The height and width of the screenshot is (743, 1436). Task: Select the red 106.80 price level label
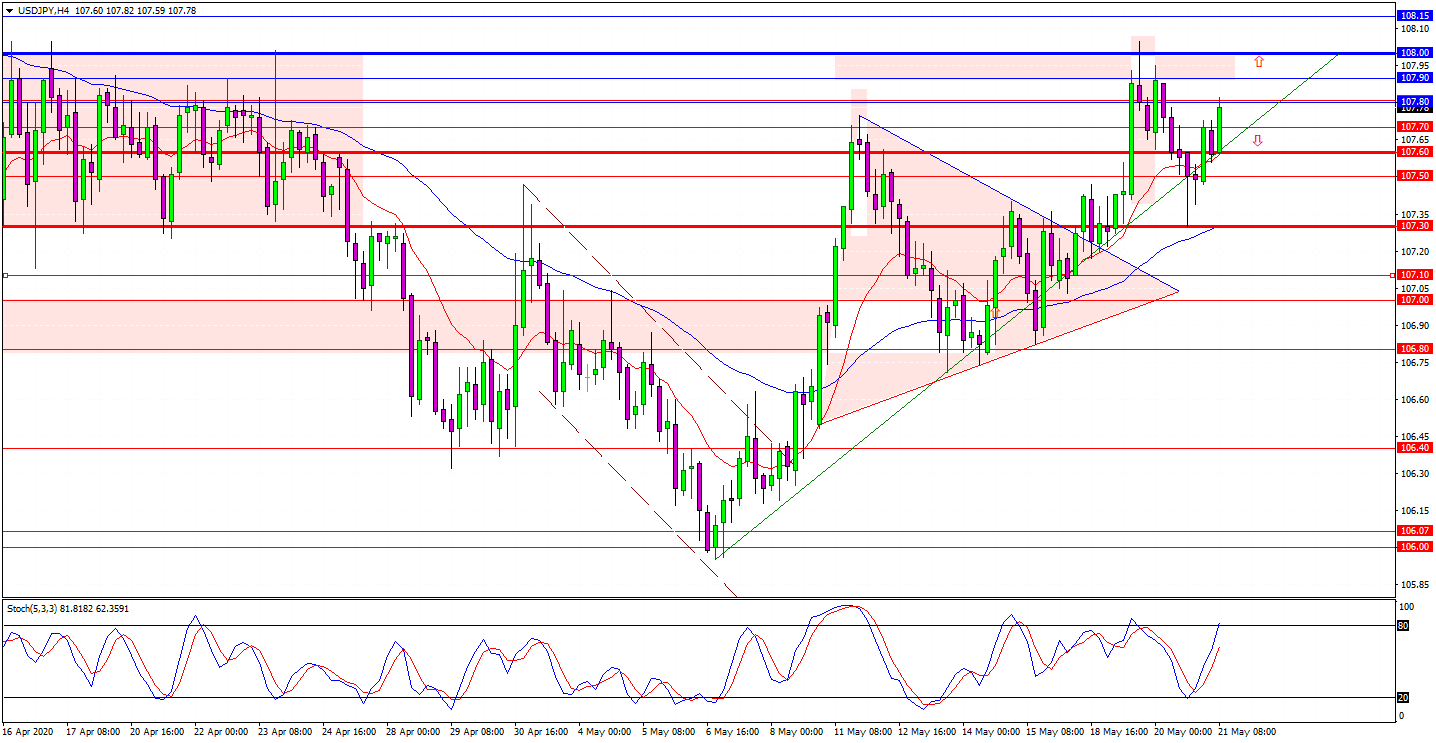pos(1415,348)
